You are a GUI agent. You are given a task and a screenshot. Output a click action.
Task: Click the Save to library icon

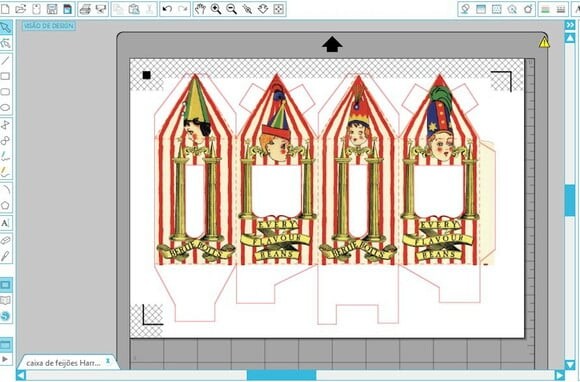click(67, 9)
